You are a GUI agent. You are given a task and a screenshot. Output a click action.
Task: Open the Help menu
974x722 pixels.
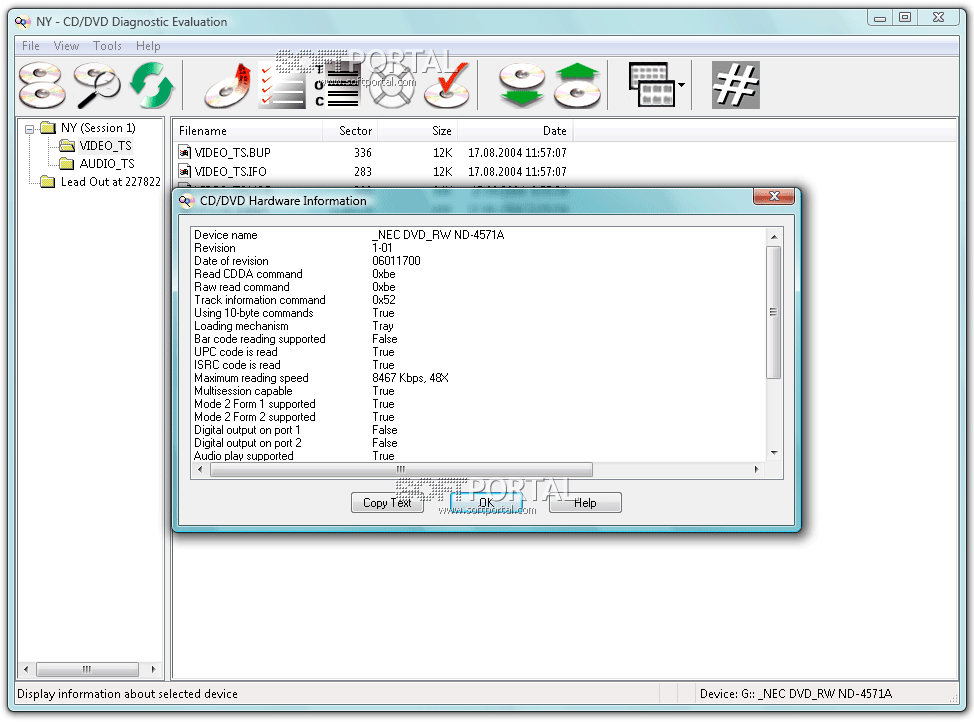[x=148, y=46]
